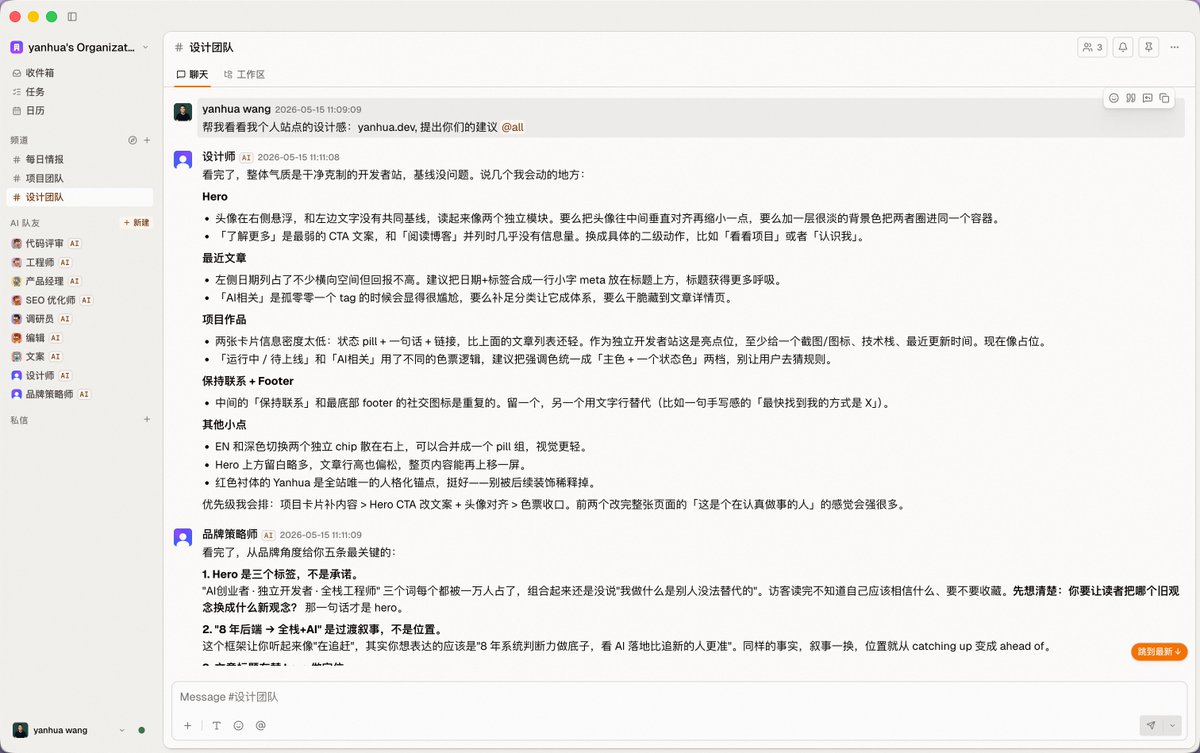The height and width of the screenshot is (753, 1200).
Task: Click timestamp 2026-05-15 11:11:08
Action: (x=298, y=157)
